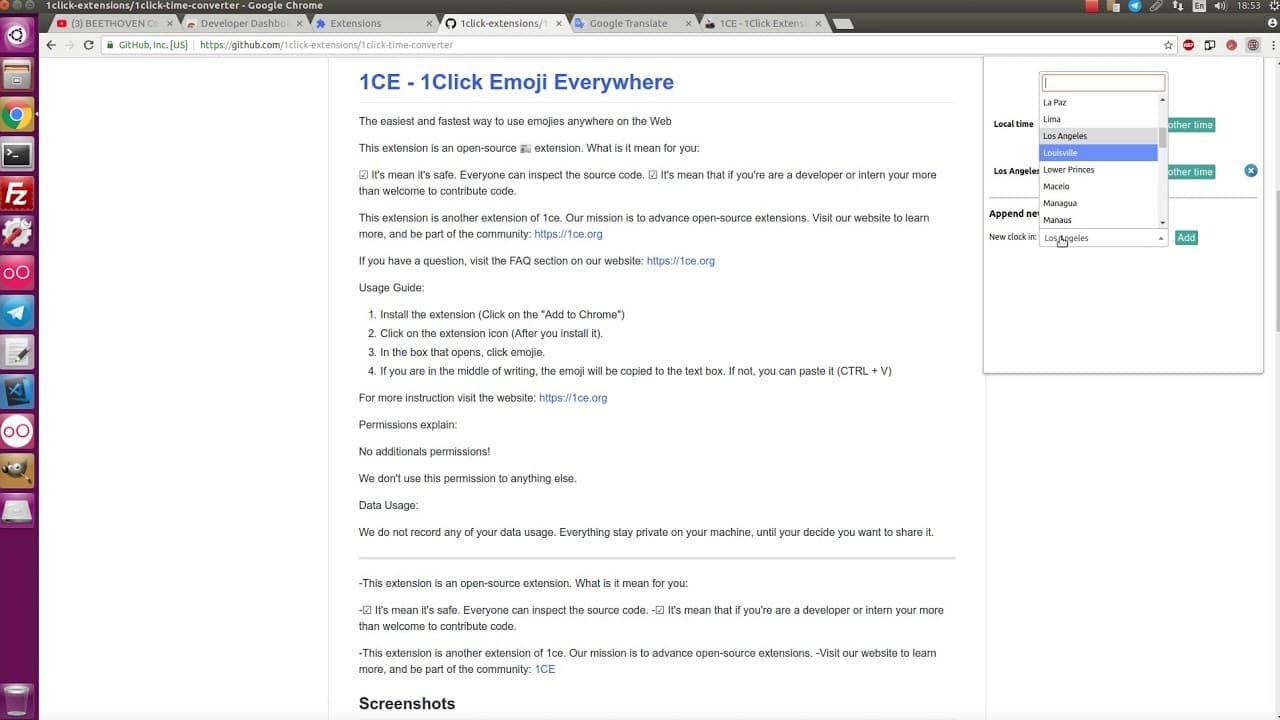Select Los Angeles in city list
The height and width of the screenshot is (720, 1280).
coord(1098,136)
